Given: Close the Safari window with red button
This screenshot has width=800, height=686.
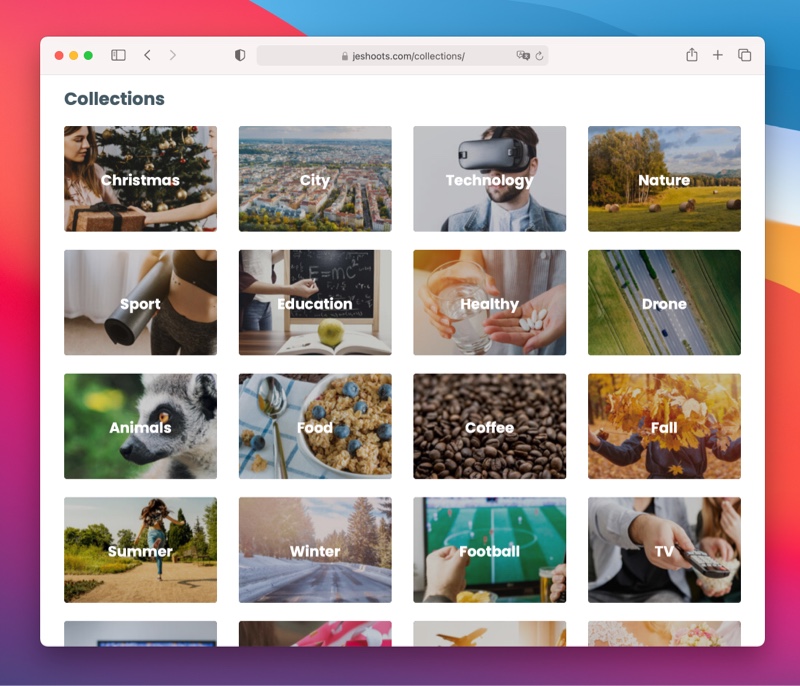Looking at the screenshot, I should pos(59,56).
